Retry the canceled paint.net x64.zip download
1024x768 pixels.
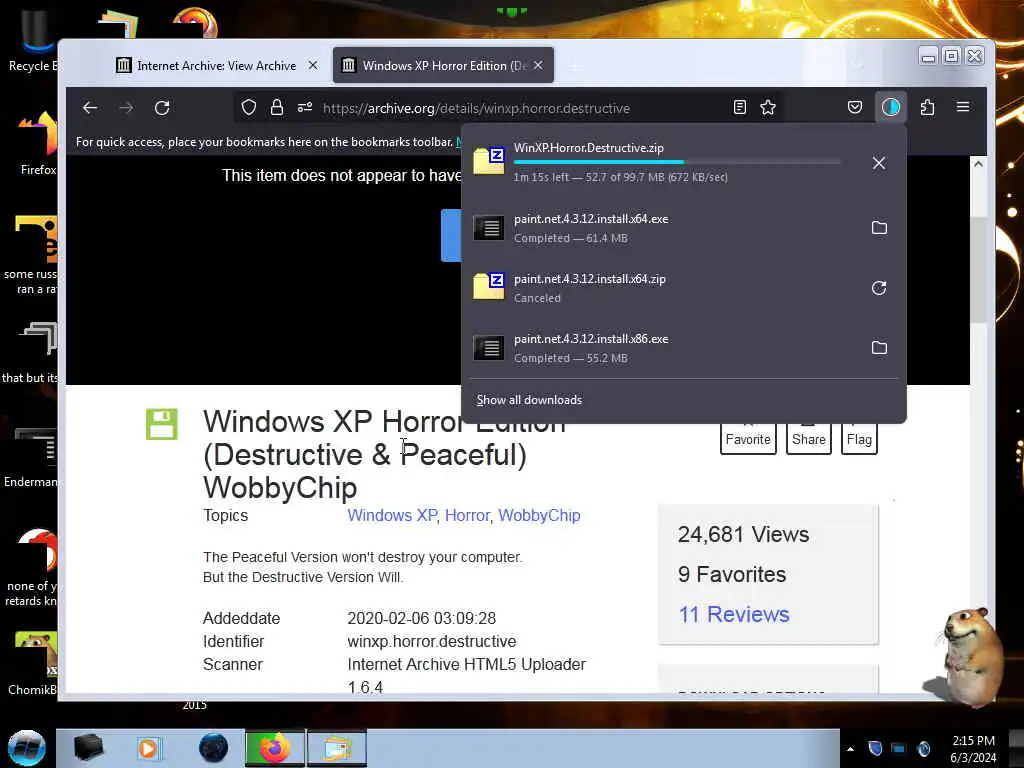click(879, 287)
